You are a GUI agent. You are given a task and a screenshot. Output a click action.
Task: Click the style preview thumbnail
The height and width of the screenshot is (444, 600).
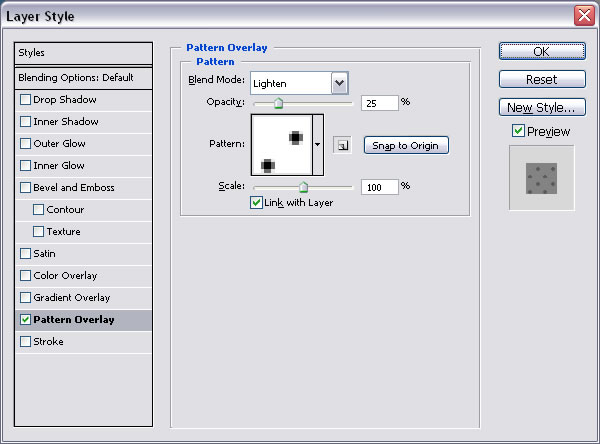pos(541,178)
